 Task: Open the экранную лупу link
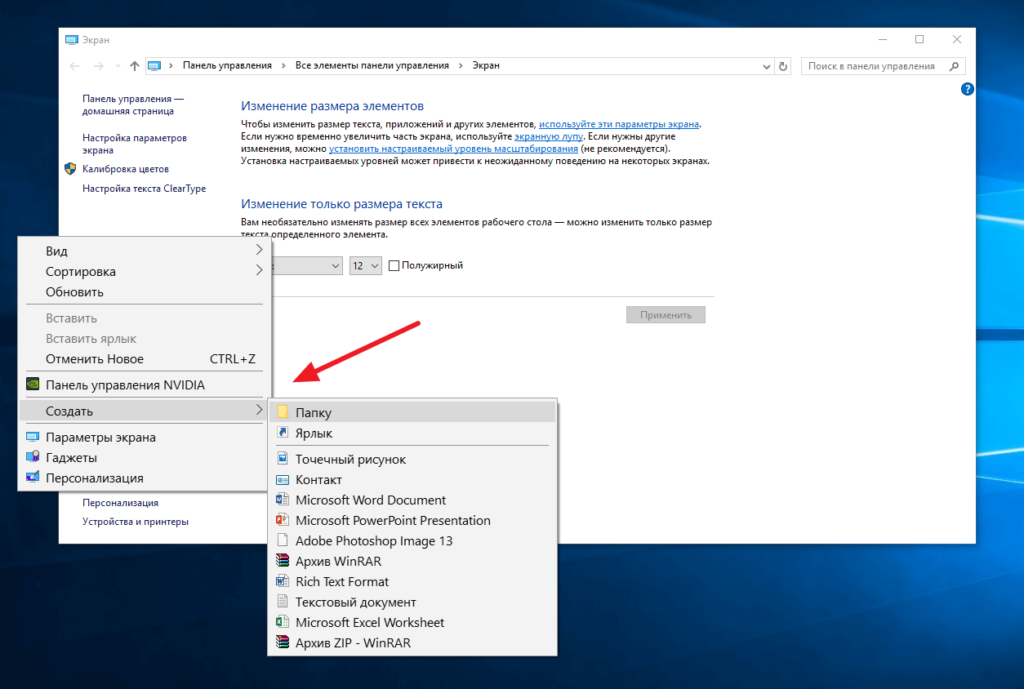pyautogui.click(x=549, y=136)
